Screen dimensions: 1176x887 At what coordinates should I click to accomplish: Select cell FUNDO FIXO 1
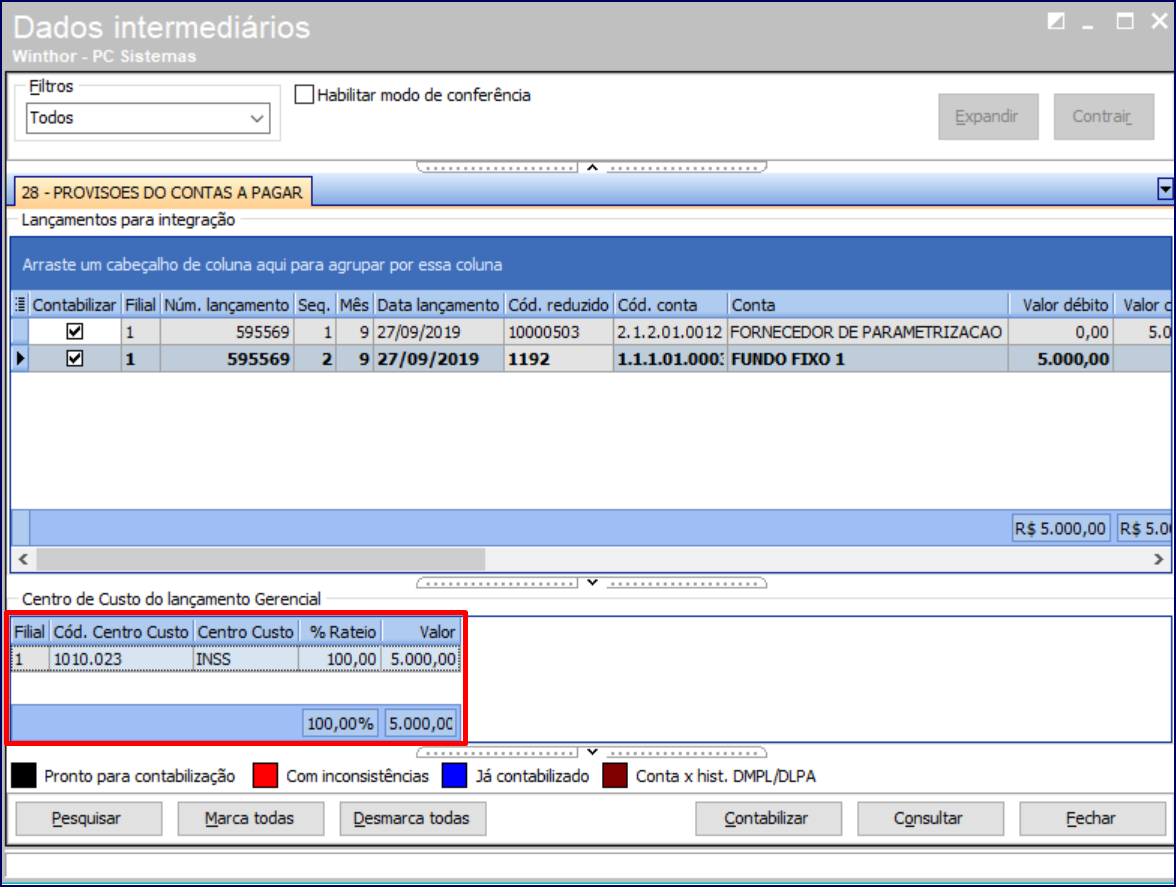coord(867,358)
